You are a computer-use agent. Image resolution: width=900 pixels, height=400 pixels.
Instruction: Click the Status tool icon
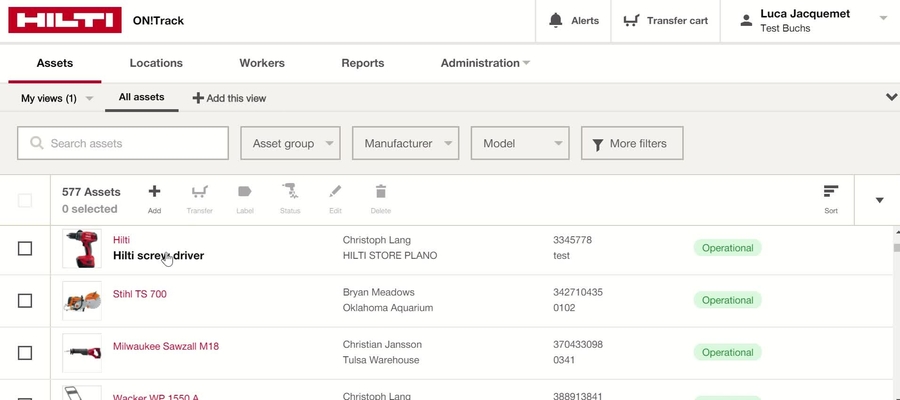290,191
